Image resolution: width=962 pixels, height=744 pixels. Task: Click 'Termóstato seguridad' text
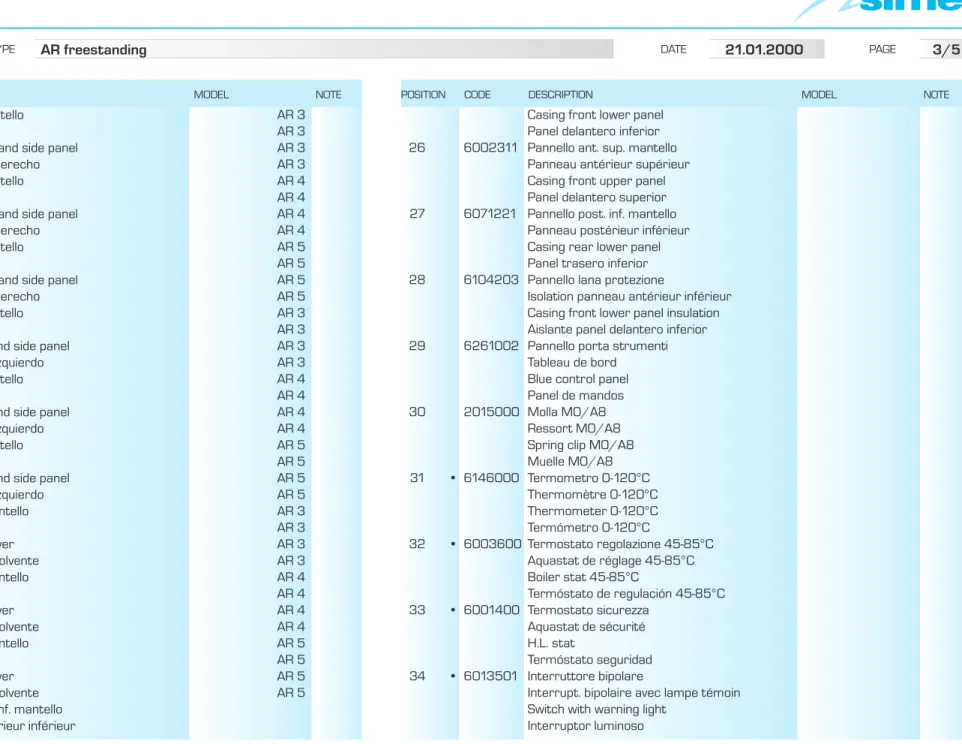(x=590, y=660)
